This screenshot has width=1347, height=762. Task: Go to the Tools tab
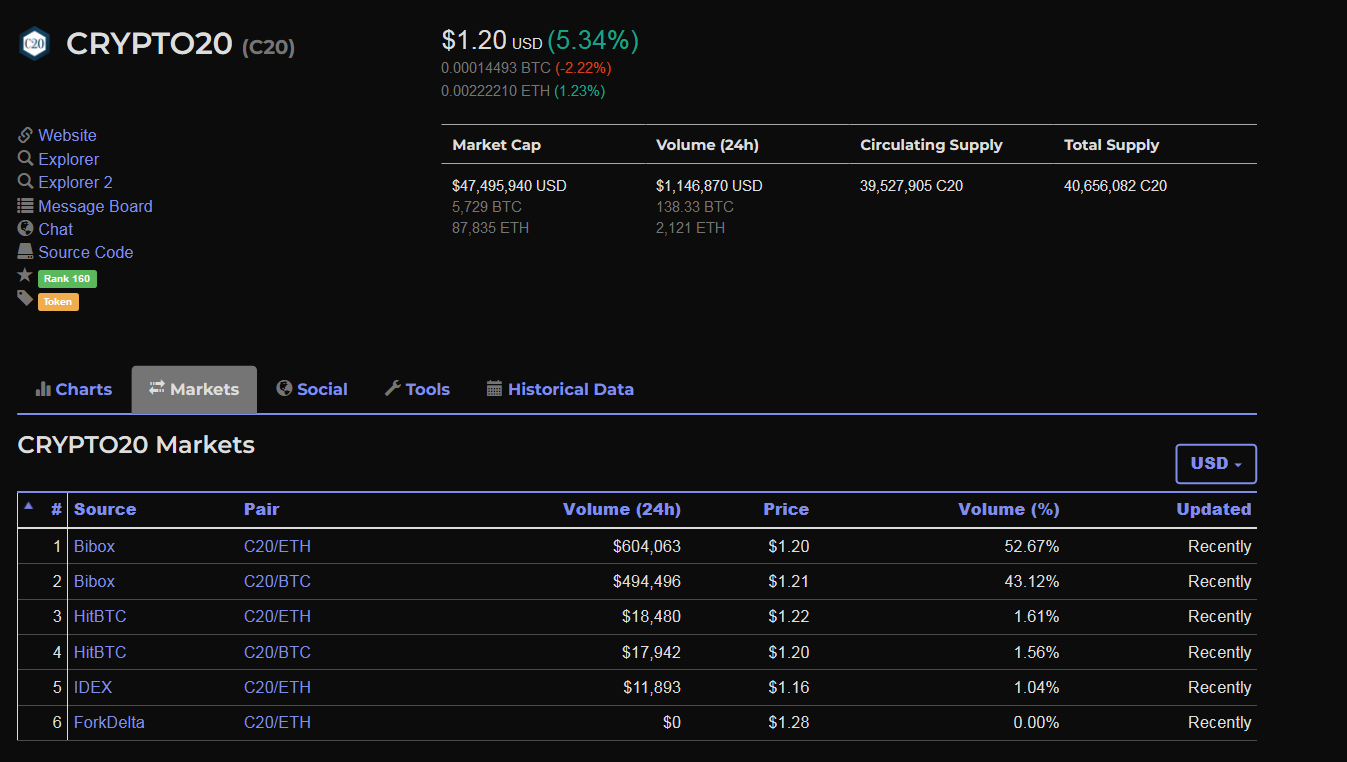[417, 390]
